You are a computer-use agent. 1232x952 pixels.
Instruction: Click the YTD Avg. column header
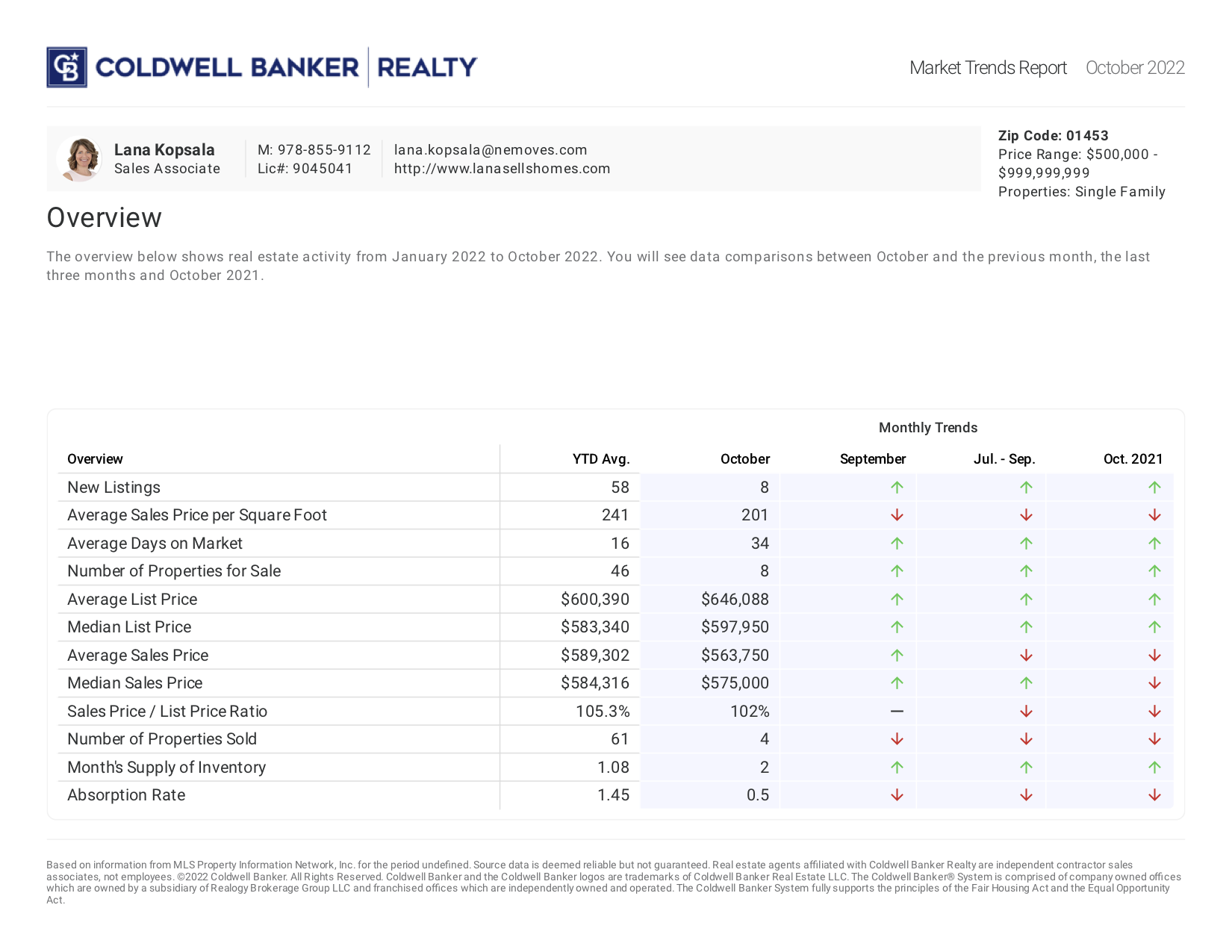pos(601,459)
